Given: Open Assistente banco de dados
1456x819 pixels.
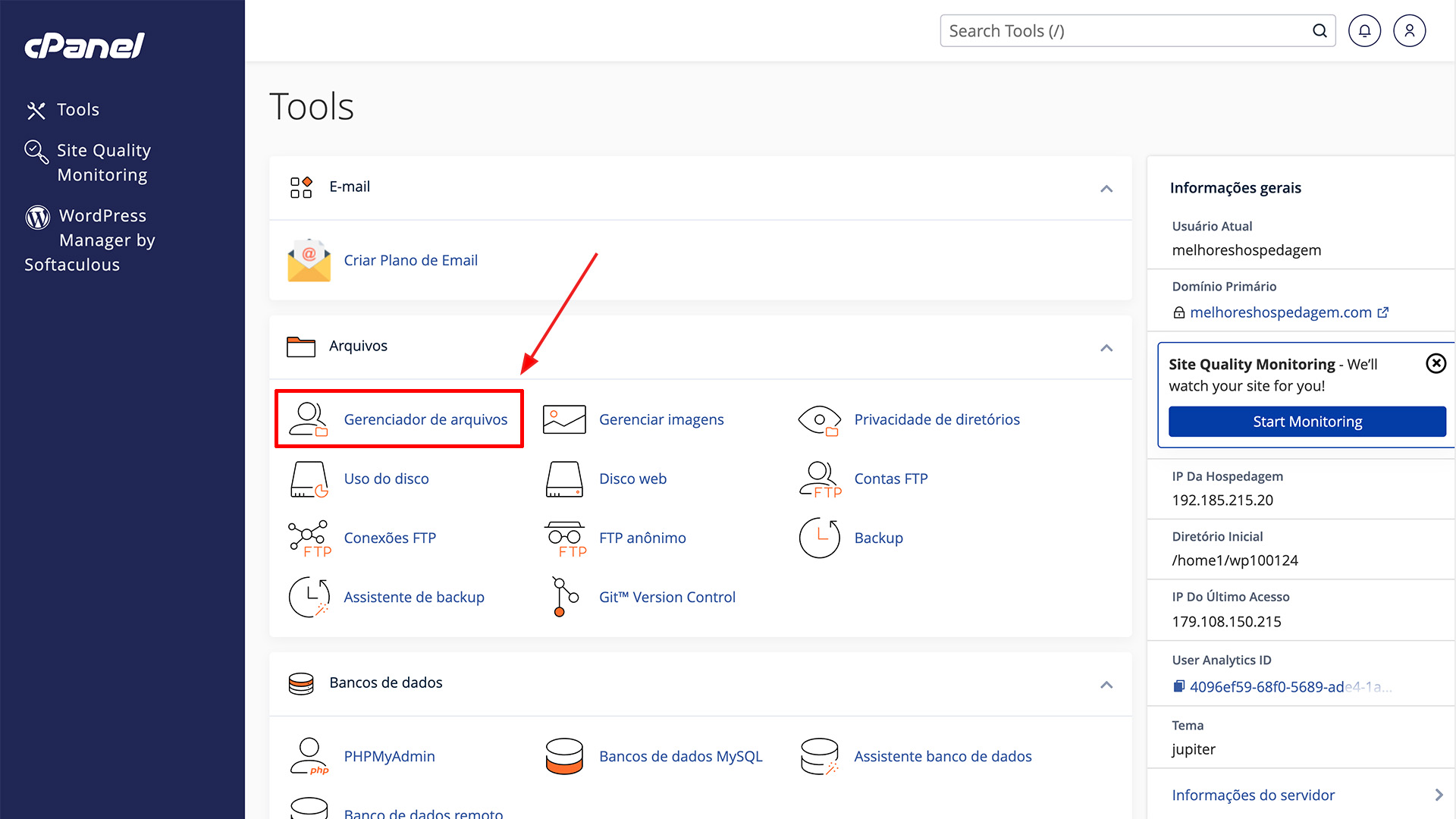Looking at the screenshot, I should pyautogui.click(x=943, y=756).
